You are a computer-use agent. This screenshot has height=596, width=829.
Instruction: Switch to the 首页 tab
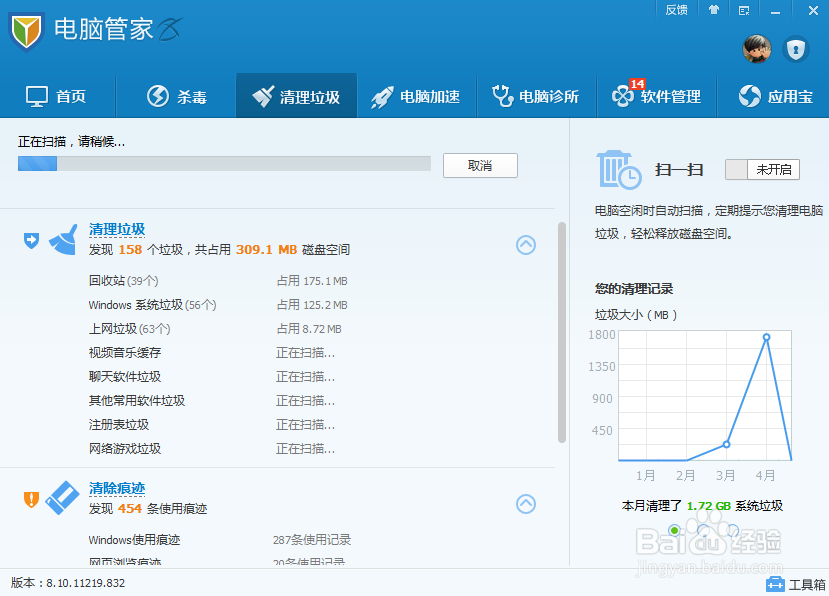57,96
